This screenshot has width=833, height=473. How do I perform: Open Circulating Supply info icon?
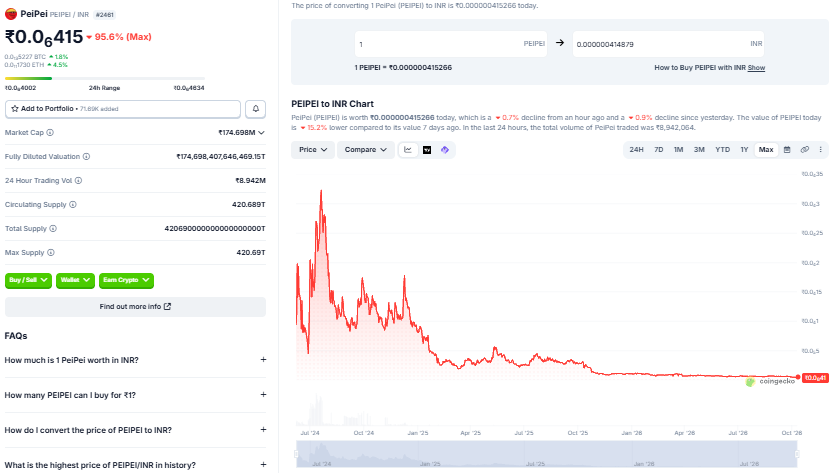pos(73,205)
